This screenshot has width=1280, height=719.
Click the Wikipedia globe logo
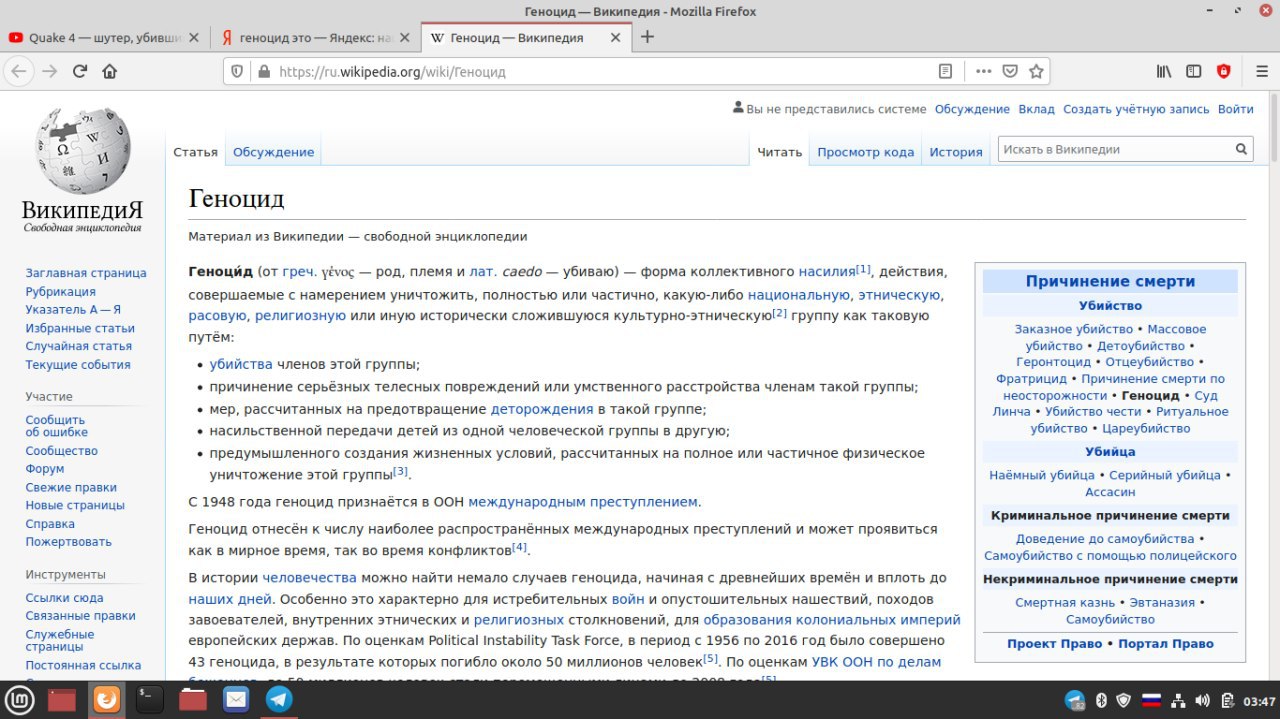(x=82, y=152)
